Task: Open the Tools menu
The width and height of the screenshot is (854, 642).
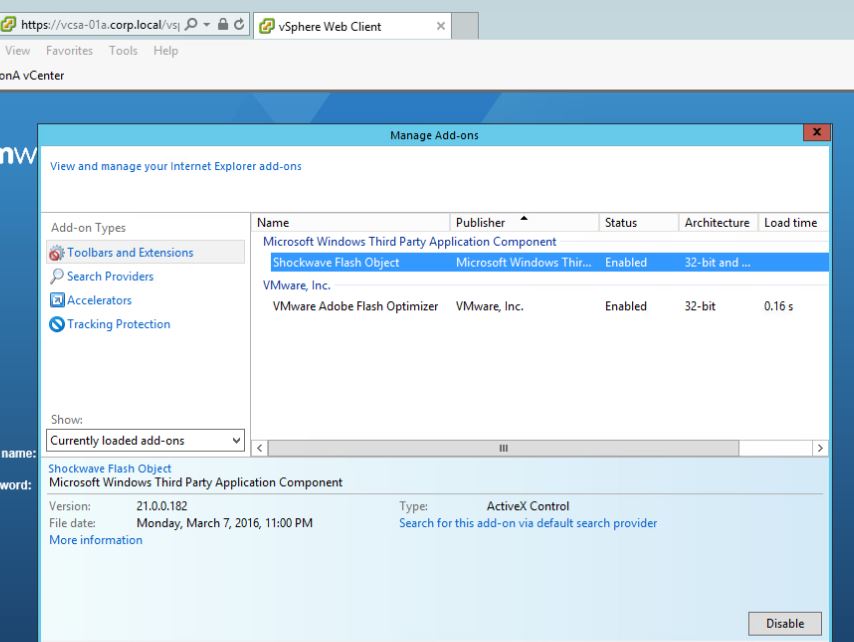Action: [123, 51]
